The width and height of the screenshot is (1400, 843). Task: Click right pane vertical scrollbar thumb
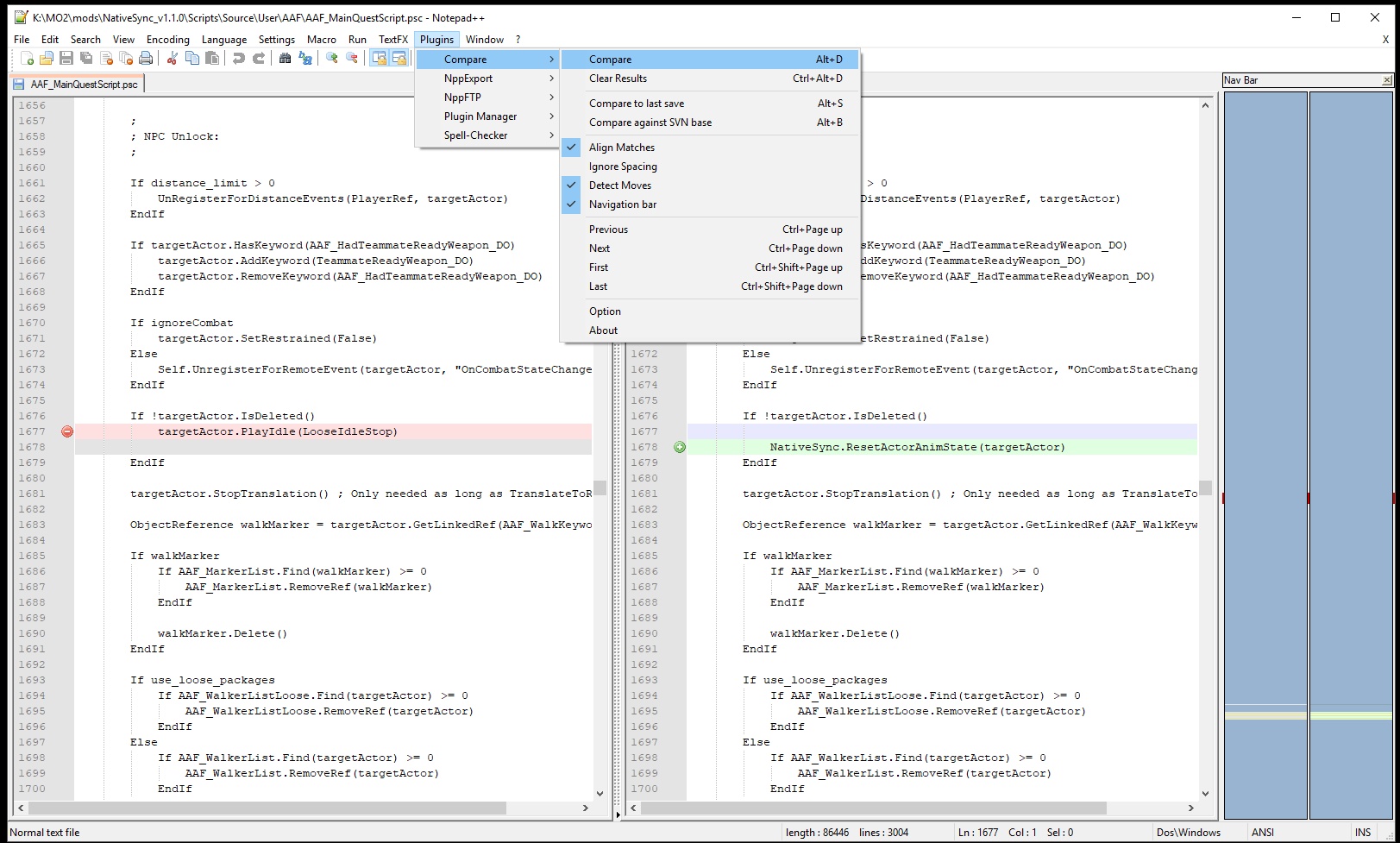pyautogui.click(x=1205, y=488)
